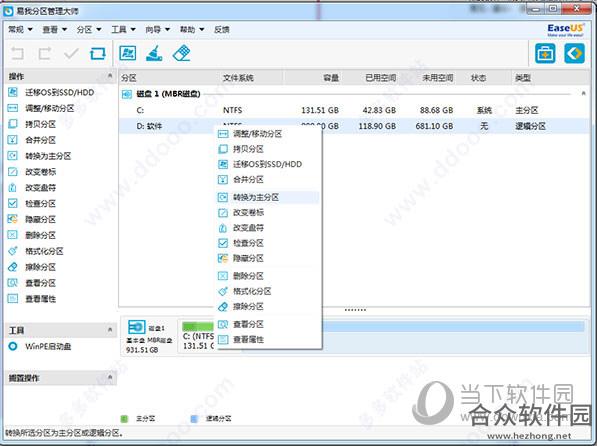Collapse the 操作 panel section
The width and height of the screenshot is (597, 446).
110,76
